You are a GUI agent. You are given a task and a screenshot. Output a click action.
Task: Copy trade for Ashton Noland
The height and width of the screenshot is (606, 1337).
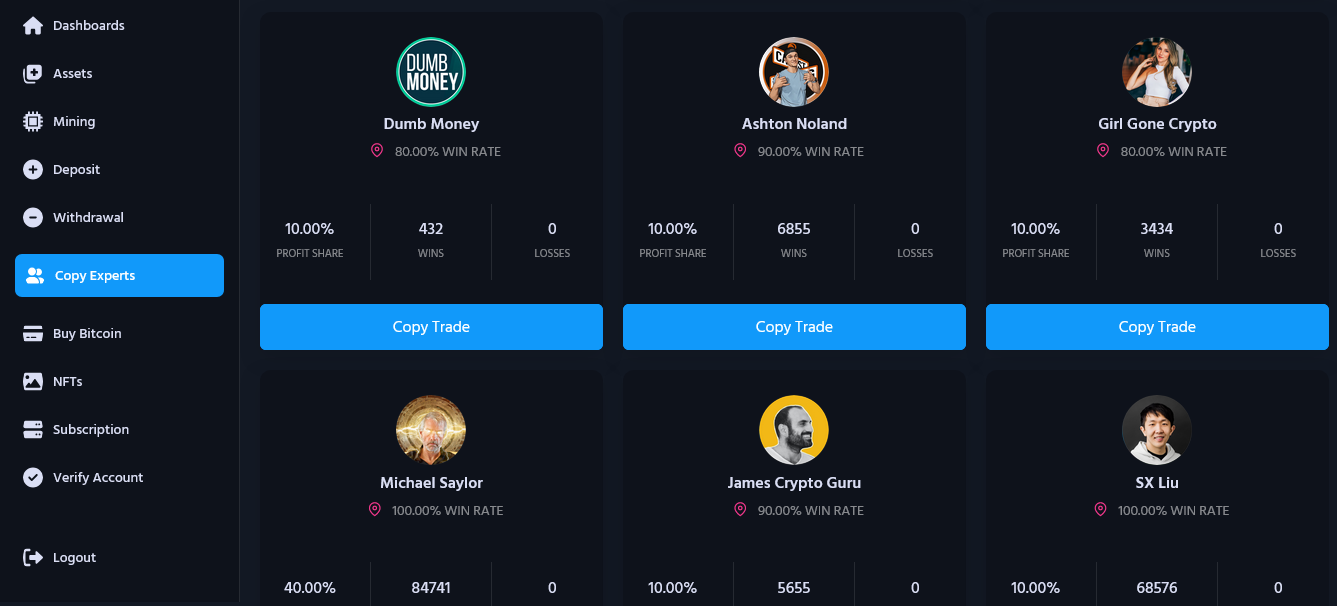pos(794,327)
